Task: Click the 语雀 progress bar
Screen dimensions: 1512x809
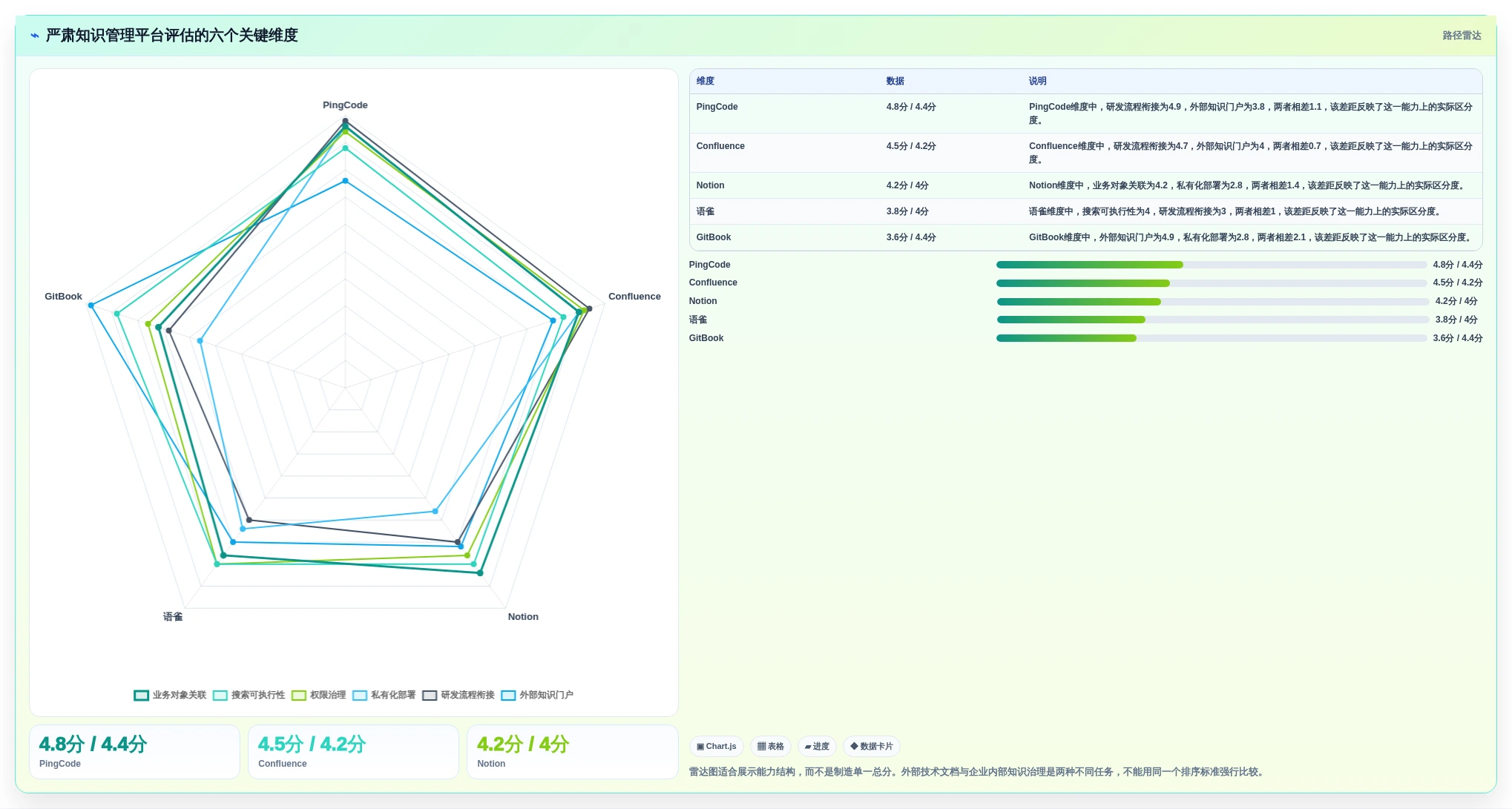Action: click(x=1212, y=320)
